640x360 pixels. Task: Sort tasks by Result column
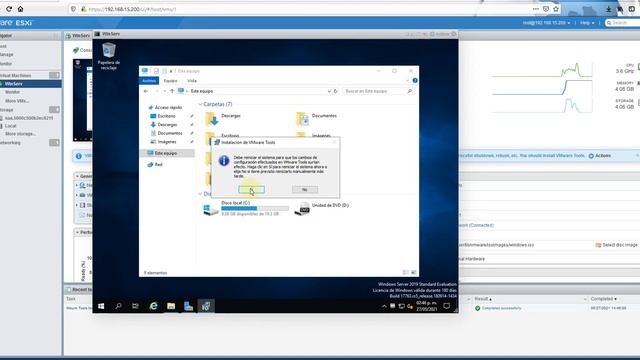point(483,299)
